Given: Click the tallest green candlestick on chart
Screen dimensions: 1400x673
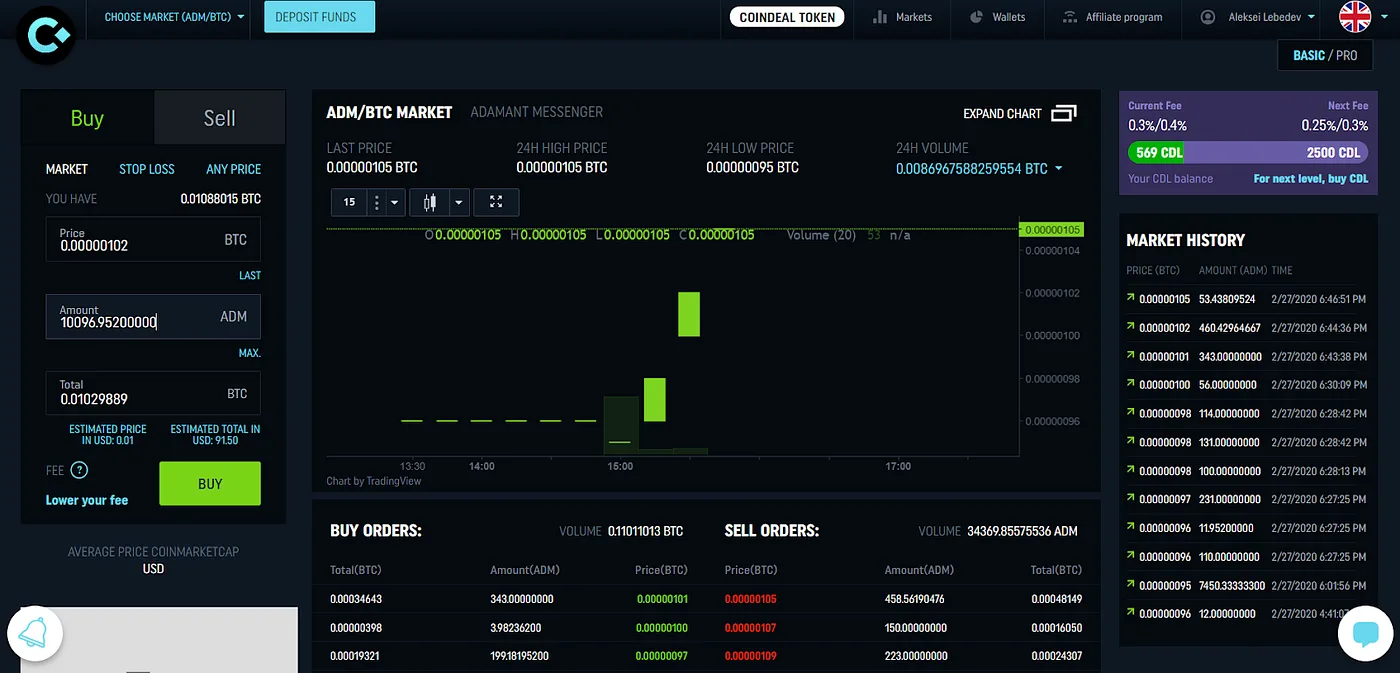Looking at the screenshot, I should pos(688,314).
